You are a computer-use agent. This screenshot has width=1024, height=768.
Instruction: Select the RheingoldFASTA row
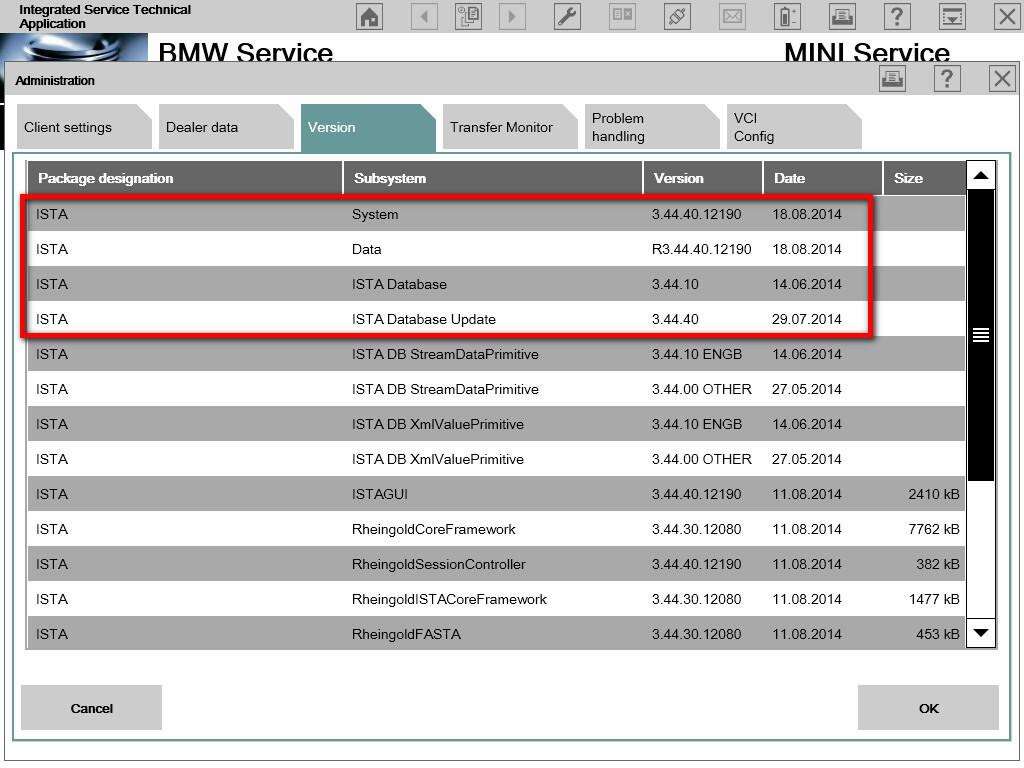[496, 633]
